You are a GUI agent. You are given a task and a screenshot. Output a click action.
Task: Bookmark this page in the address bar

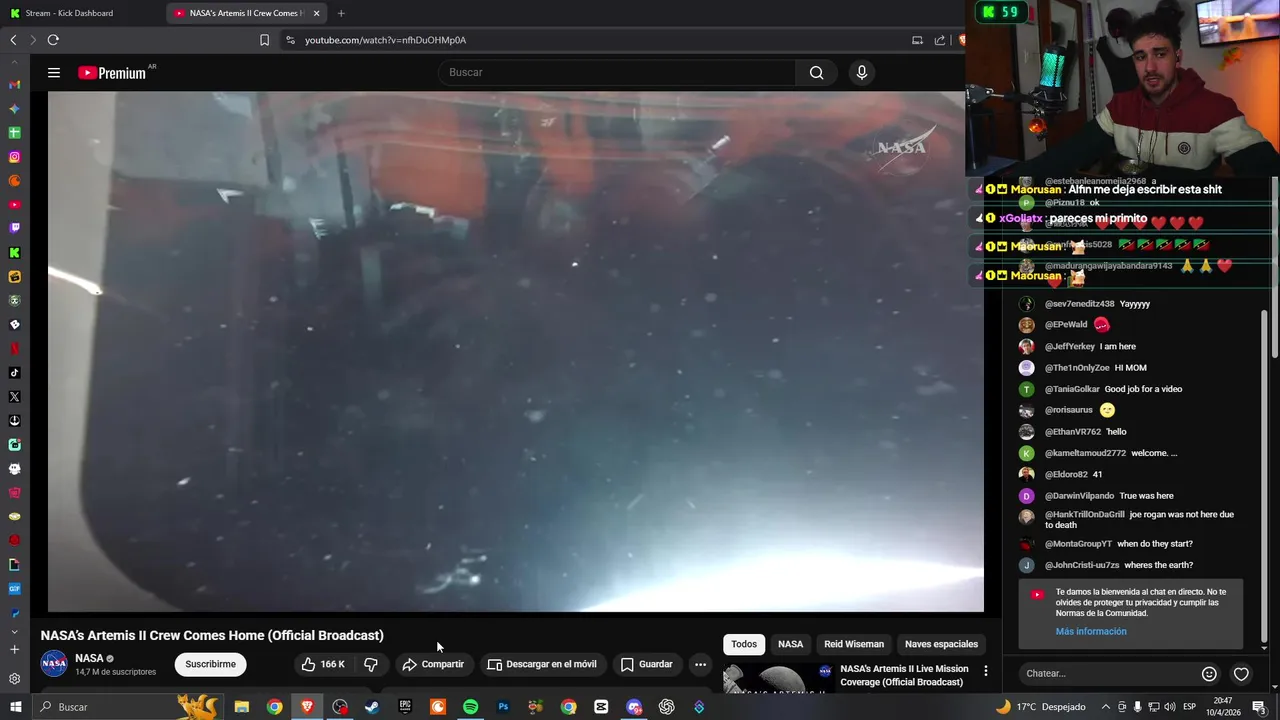(x=264, y=40)
